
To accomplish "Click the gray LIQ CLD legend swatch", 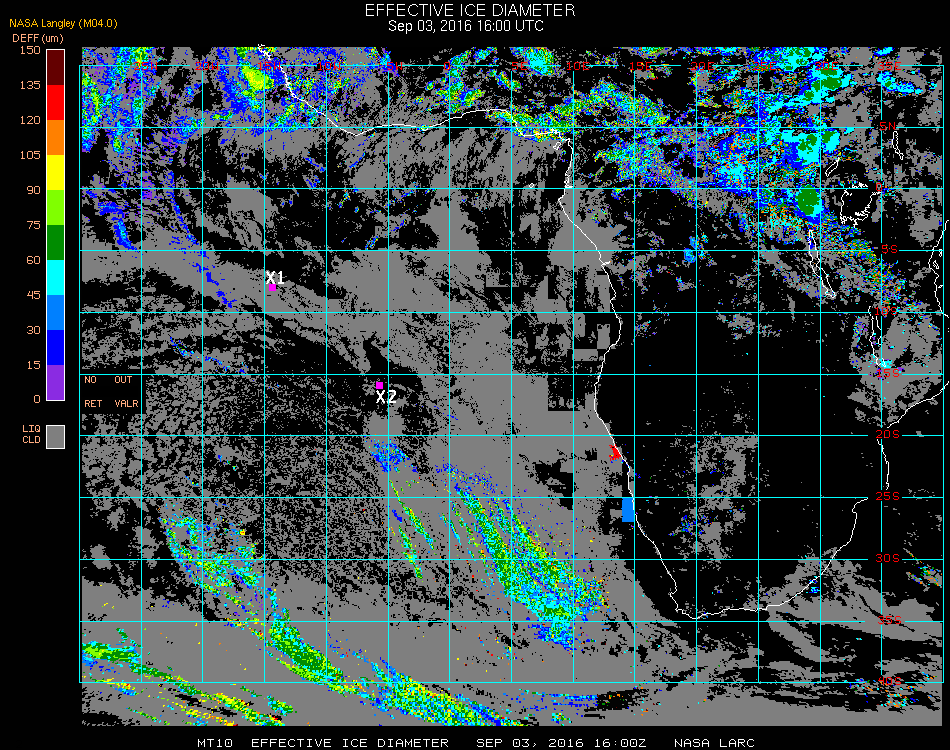I will click(x=56, y=437).
